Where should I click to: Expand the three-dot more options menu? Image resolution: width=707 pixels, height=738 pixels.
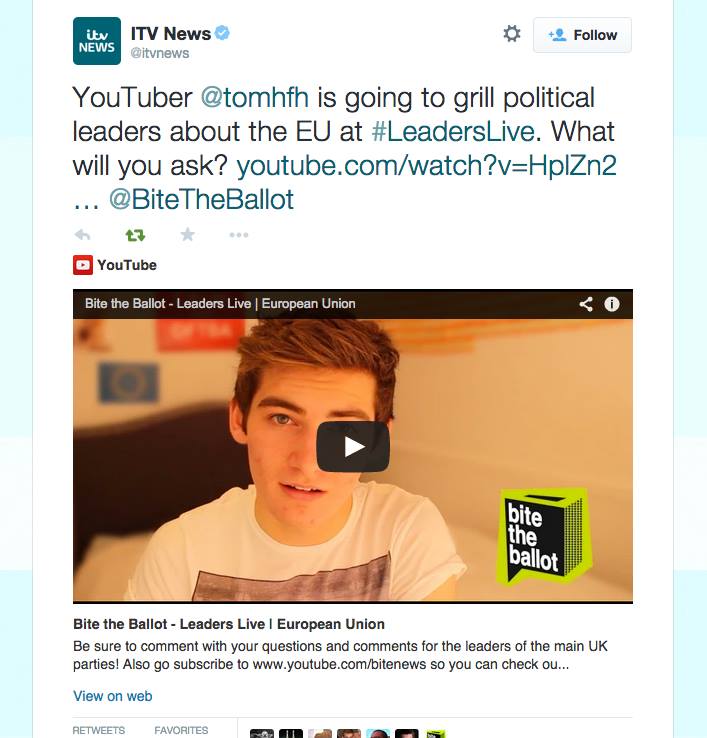coord(239,235)
